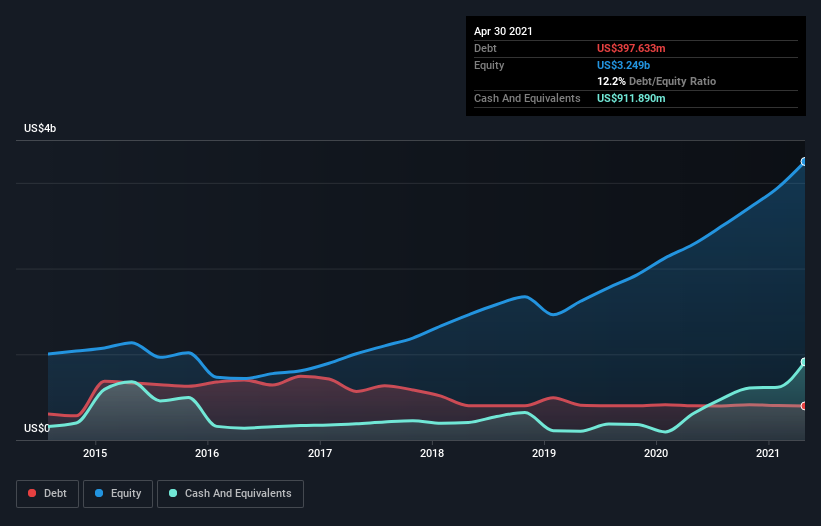Click the Equity label in tooltip
Viewport: 821px width, 526px height.
[489, 65]
